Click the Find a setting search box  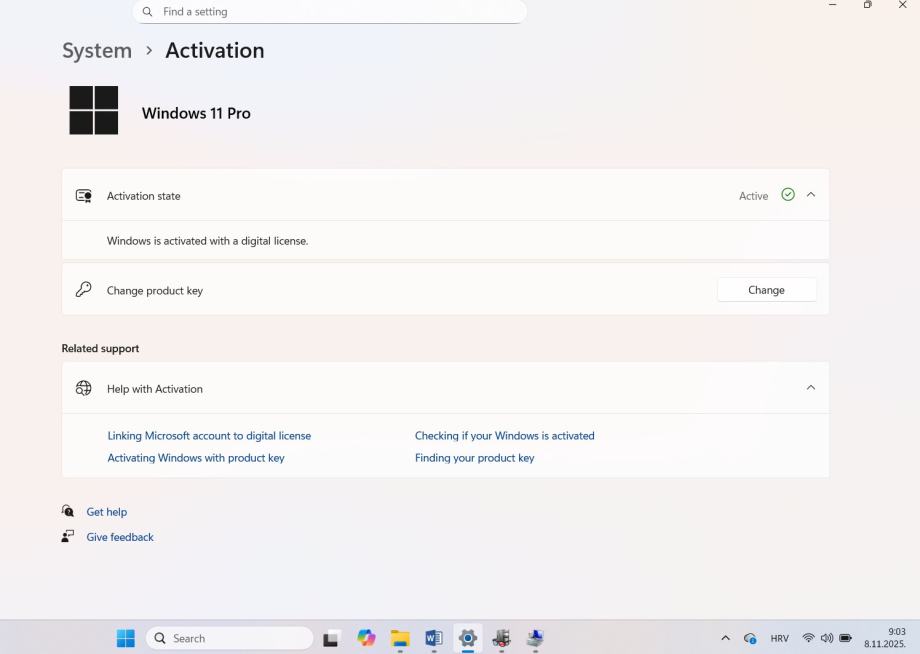[x=330, y=12]
